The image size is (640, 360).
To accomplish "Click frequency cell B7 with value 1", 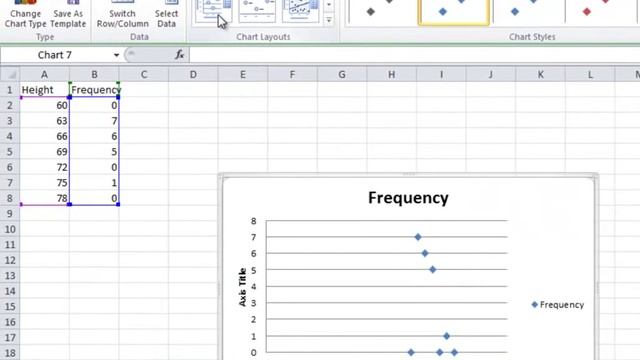I will pyautogui.click(x=94, y=183).
